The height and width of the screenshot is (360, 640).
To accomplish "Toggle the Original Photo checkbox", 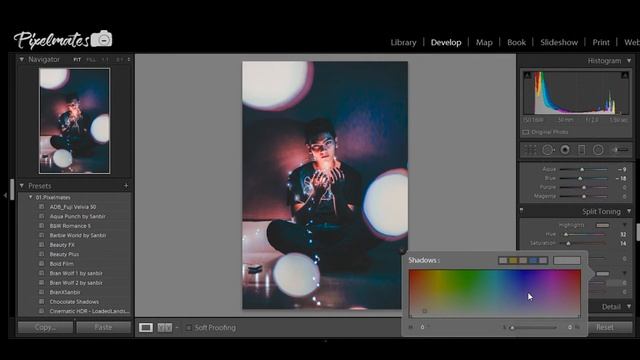I will [x=526, y=132].
